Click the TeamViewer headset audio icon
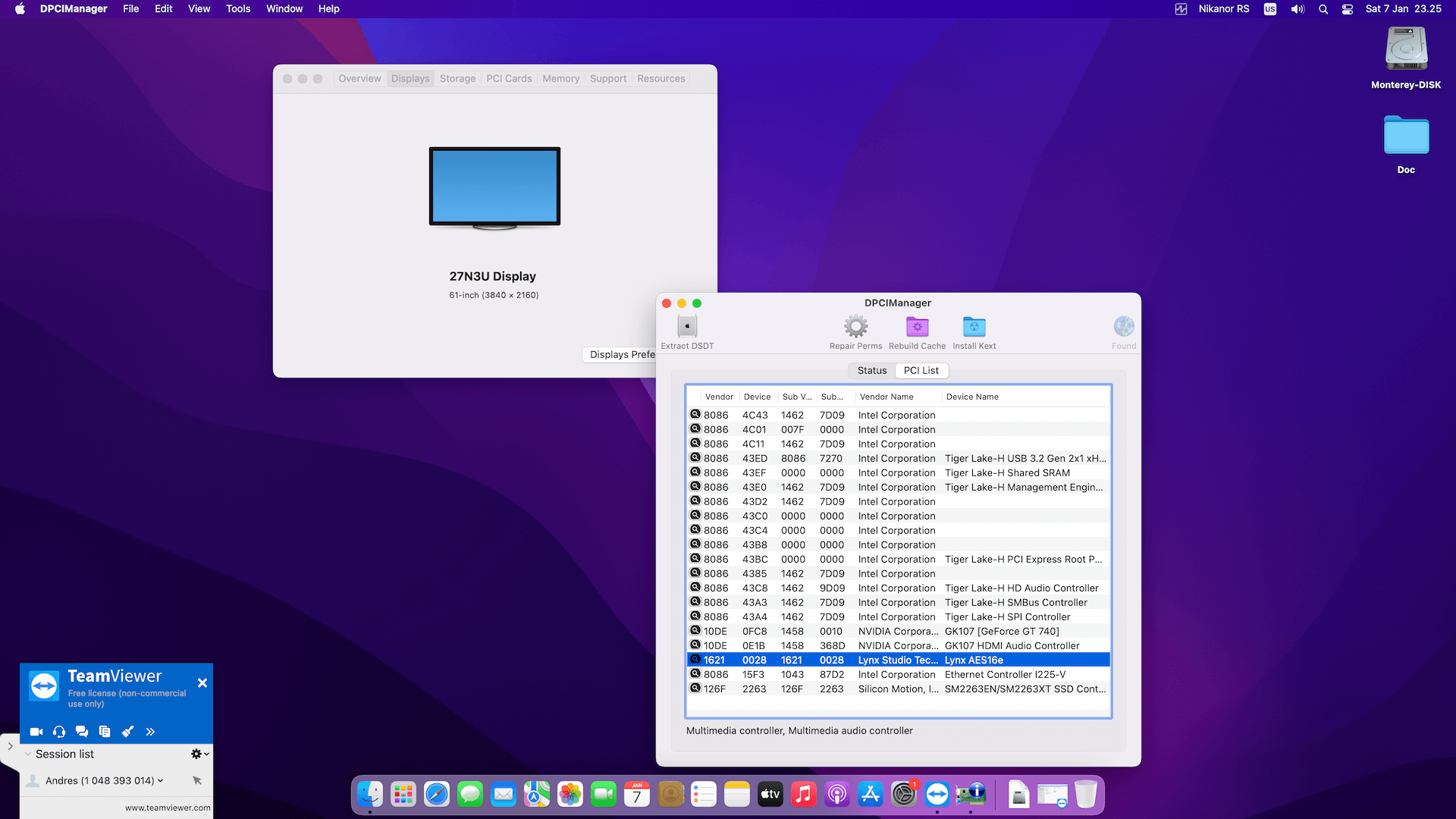This screenshot has height=819, width=1456. (x=59, y=732)
